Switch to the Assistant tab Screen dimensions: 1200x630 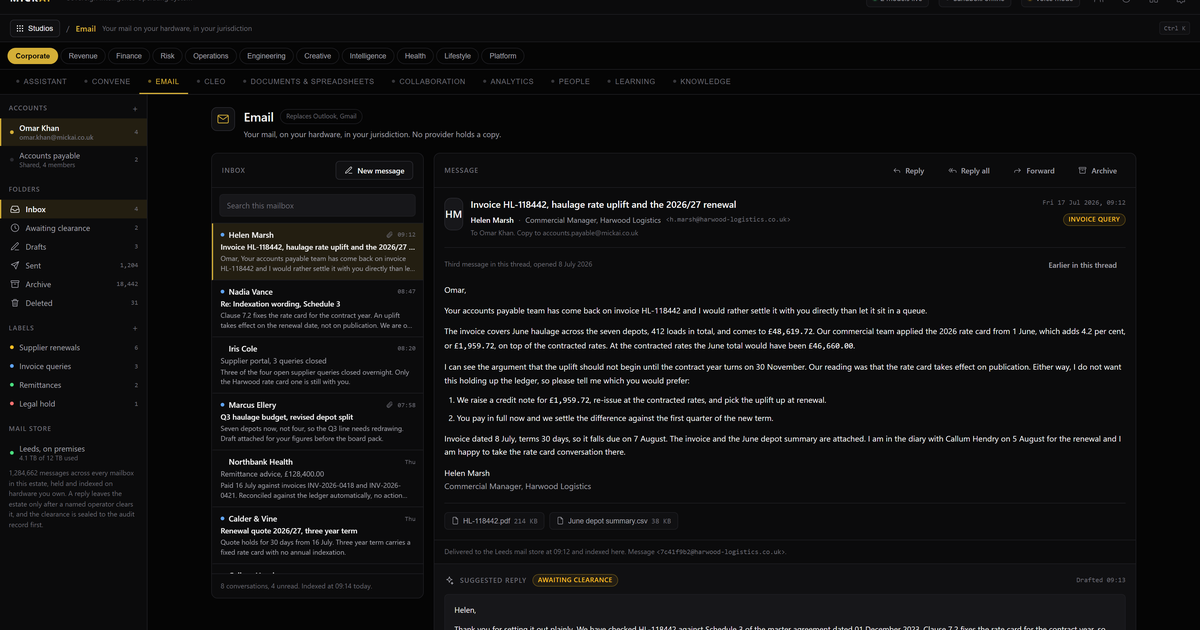(42, 81)
